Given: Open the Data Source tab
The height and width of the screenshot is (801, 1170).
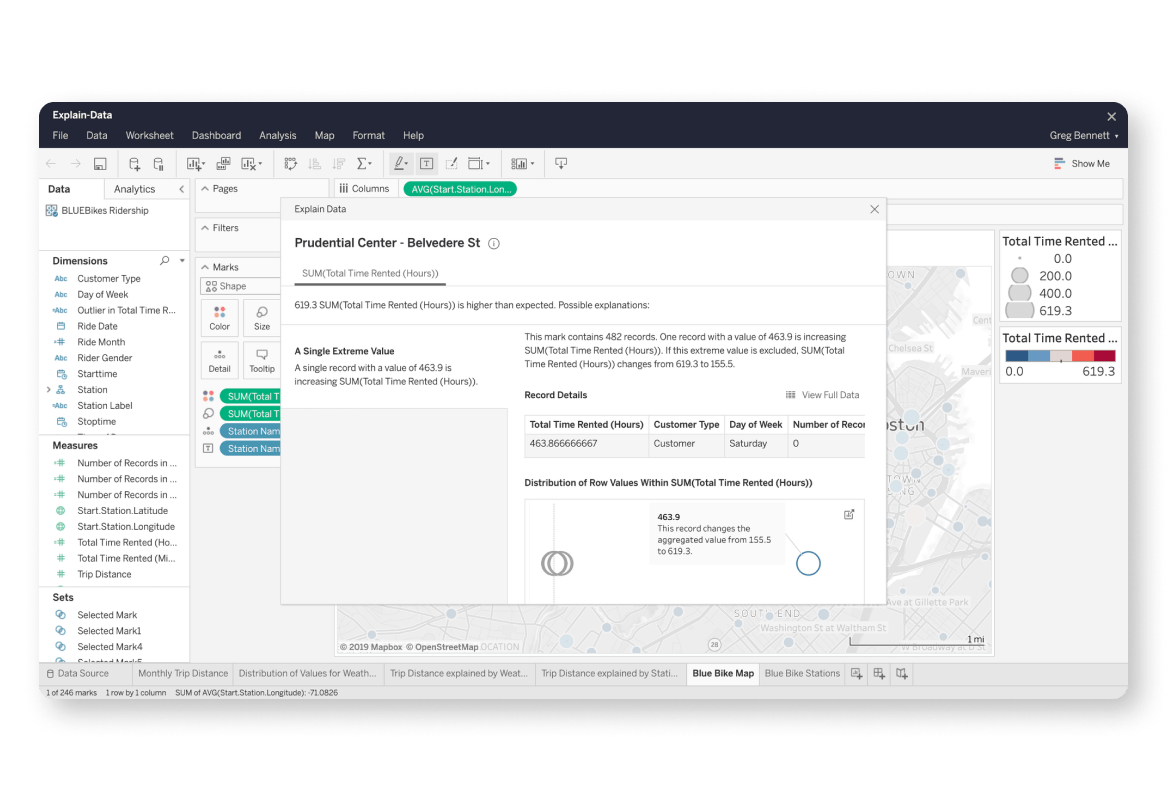Looking at the screenshot, I should pyautogui.click(x=78, y=673).
